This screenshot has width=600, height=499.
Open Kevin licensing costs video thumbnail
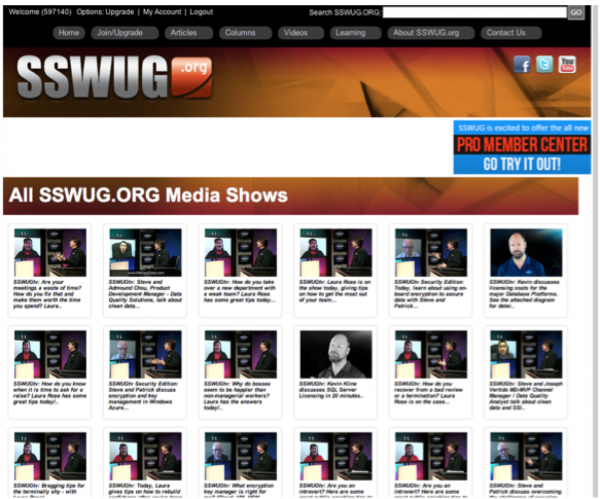[527, 253]
